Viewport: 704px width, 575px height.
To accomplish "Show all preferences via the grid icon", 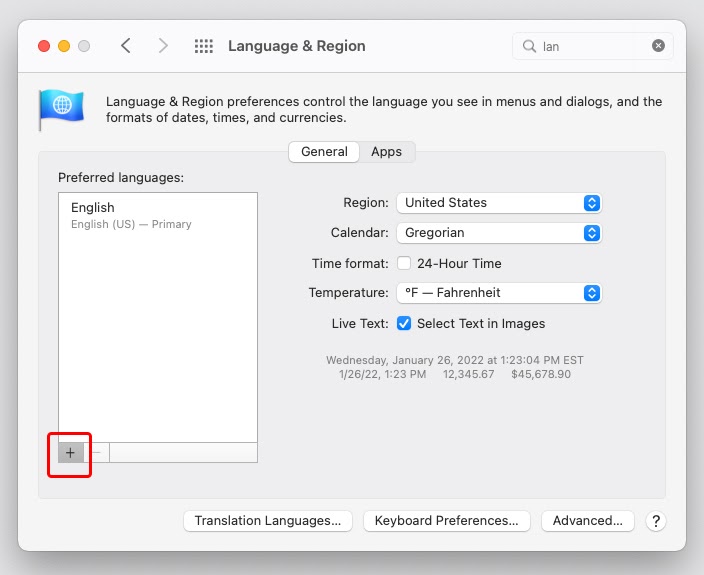I will pyautogui.click(x=204, y=46).
